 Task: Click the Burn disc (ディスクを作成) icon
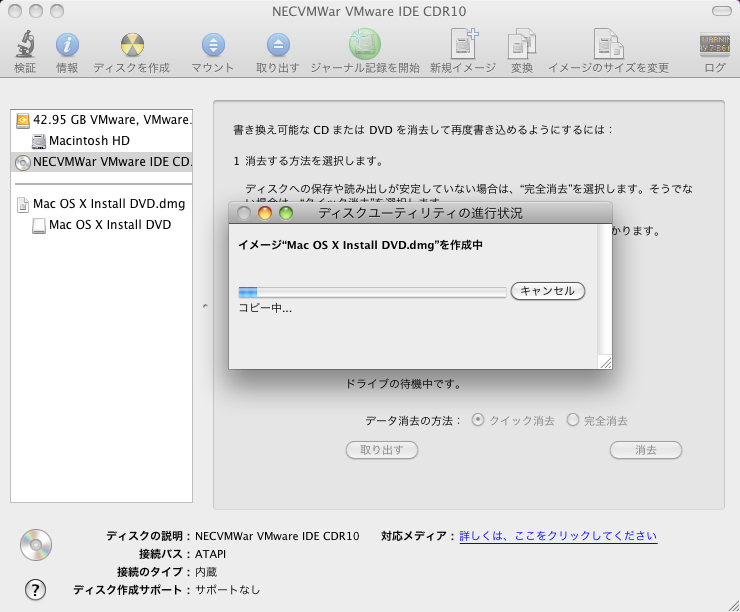[132, 45]
